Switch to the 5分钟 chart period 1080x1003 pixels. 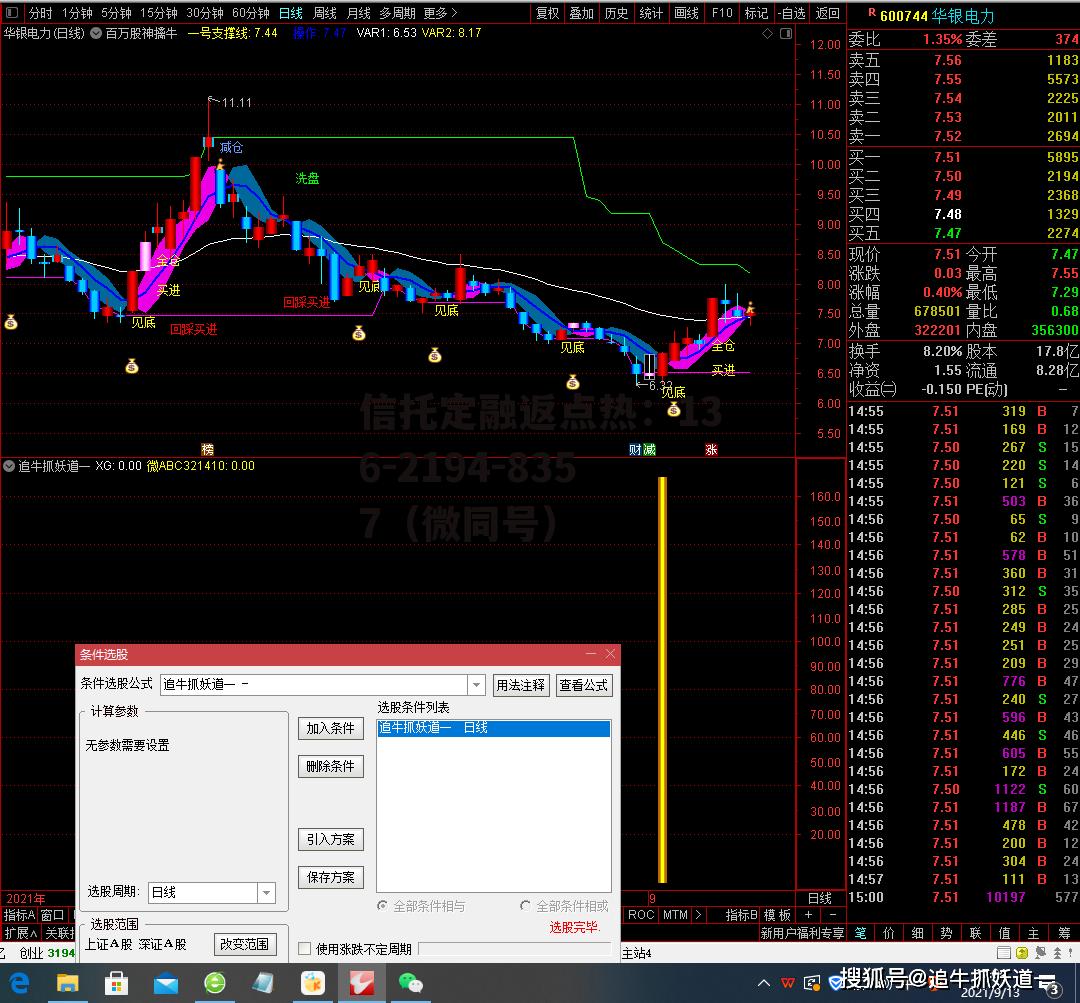tap(116, 13)
